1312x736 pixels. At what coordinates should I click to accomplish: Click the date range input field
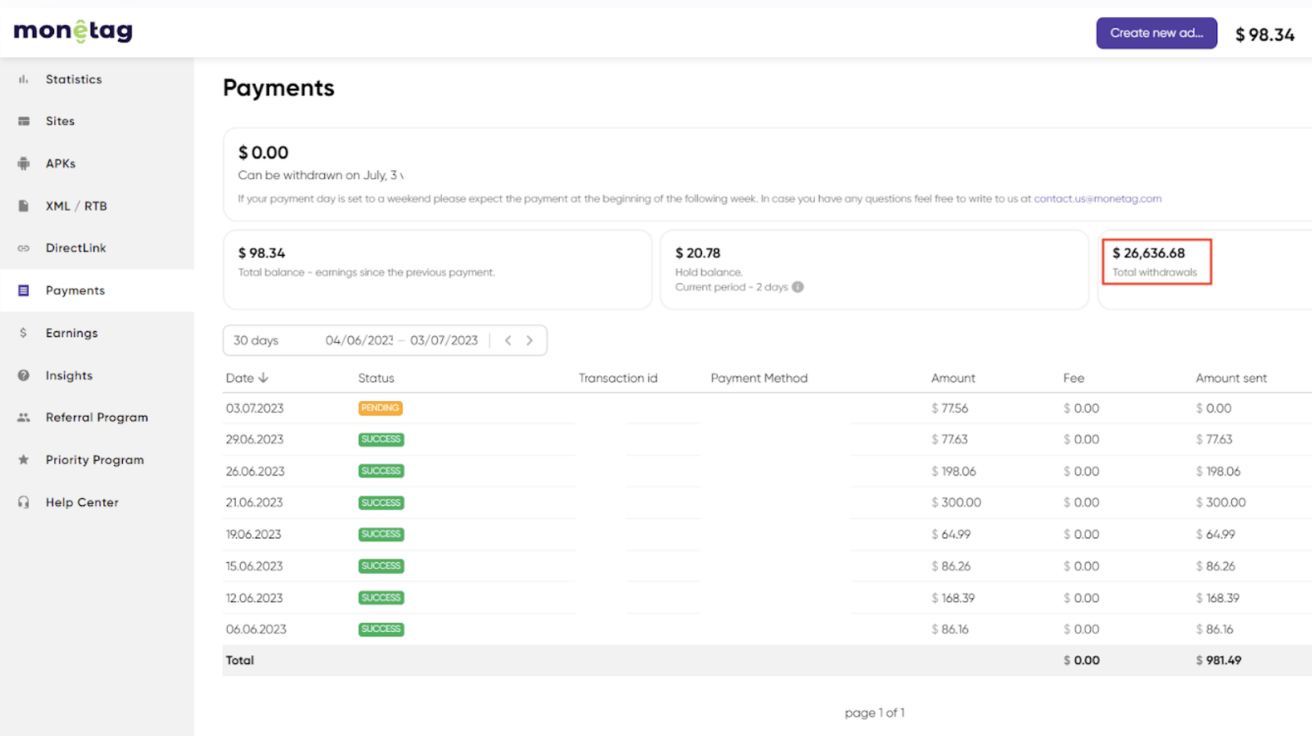tap(401, 341)
